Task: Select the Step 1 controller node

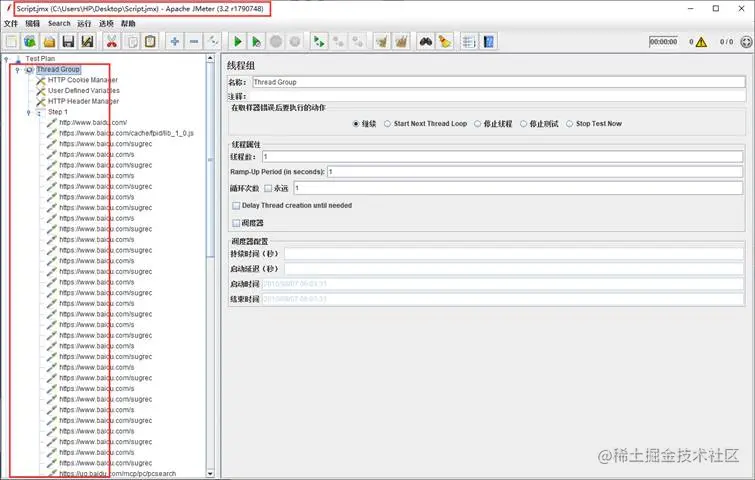Action: tap(58, 112)
